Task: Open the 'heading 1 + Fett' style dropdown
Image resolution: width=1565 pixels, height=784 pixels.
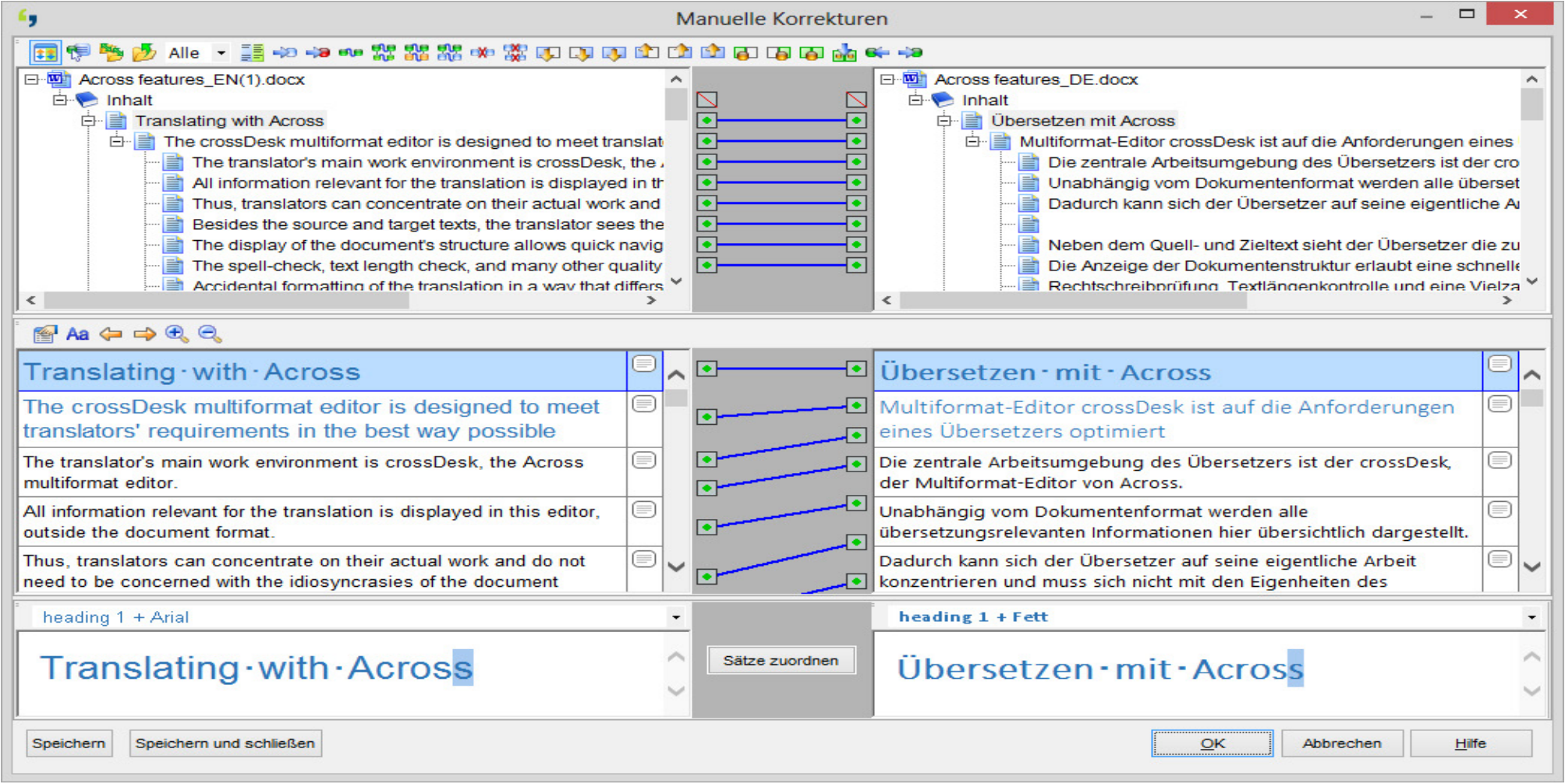Action: pyautogui.click(x=1531, y=616)
